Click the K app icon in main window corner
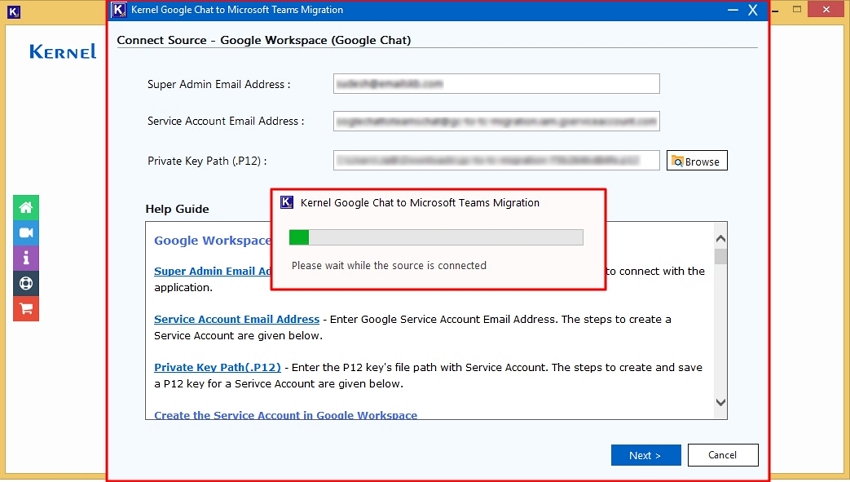This screenshot has width=850, height=482. [x=14, y=12]
